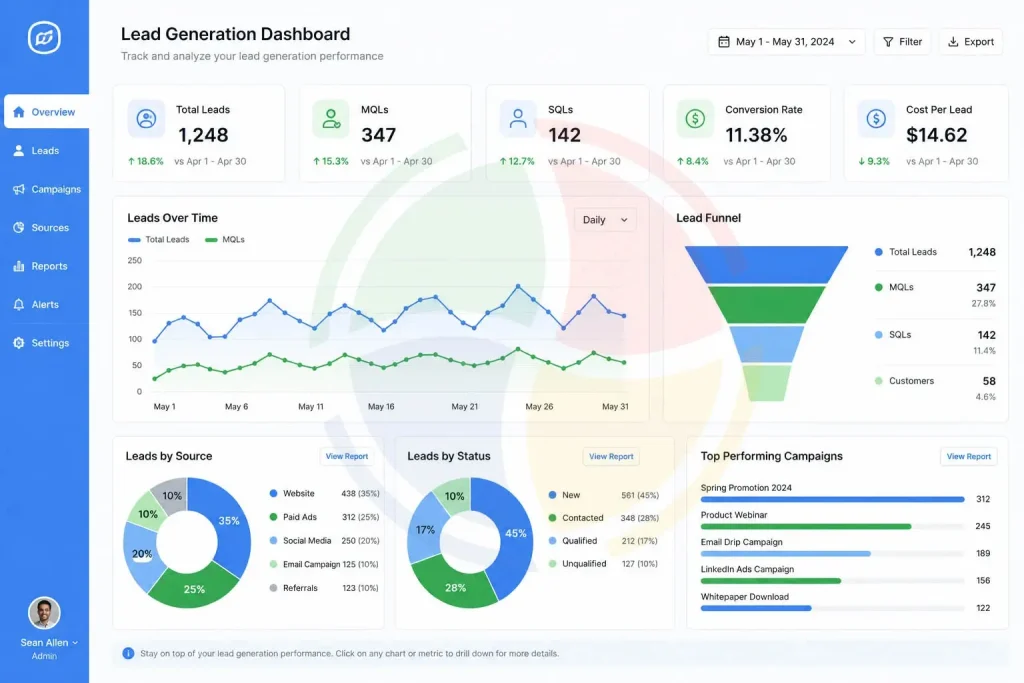The height and width of the screenshot is (683, 1024).
Task: Toggle MQLs series in chart legend
Action: [225, 240]
